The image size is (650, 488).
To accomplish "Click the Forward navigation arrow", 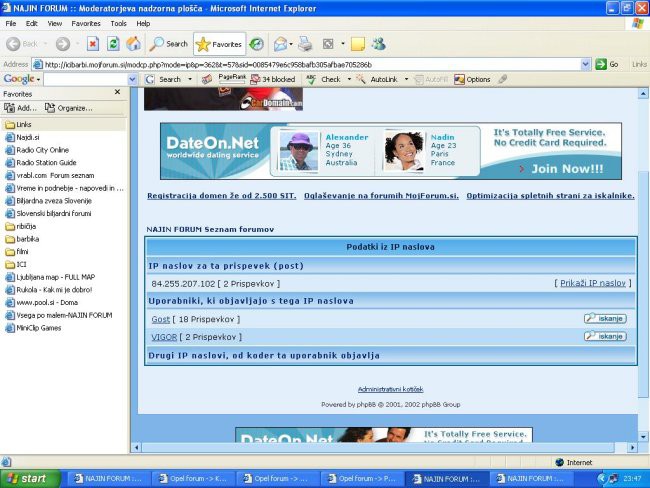I will (63, 44).
